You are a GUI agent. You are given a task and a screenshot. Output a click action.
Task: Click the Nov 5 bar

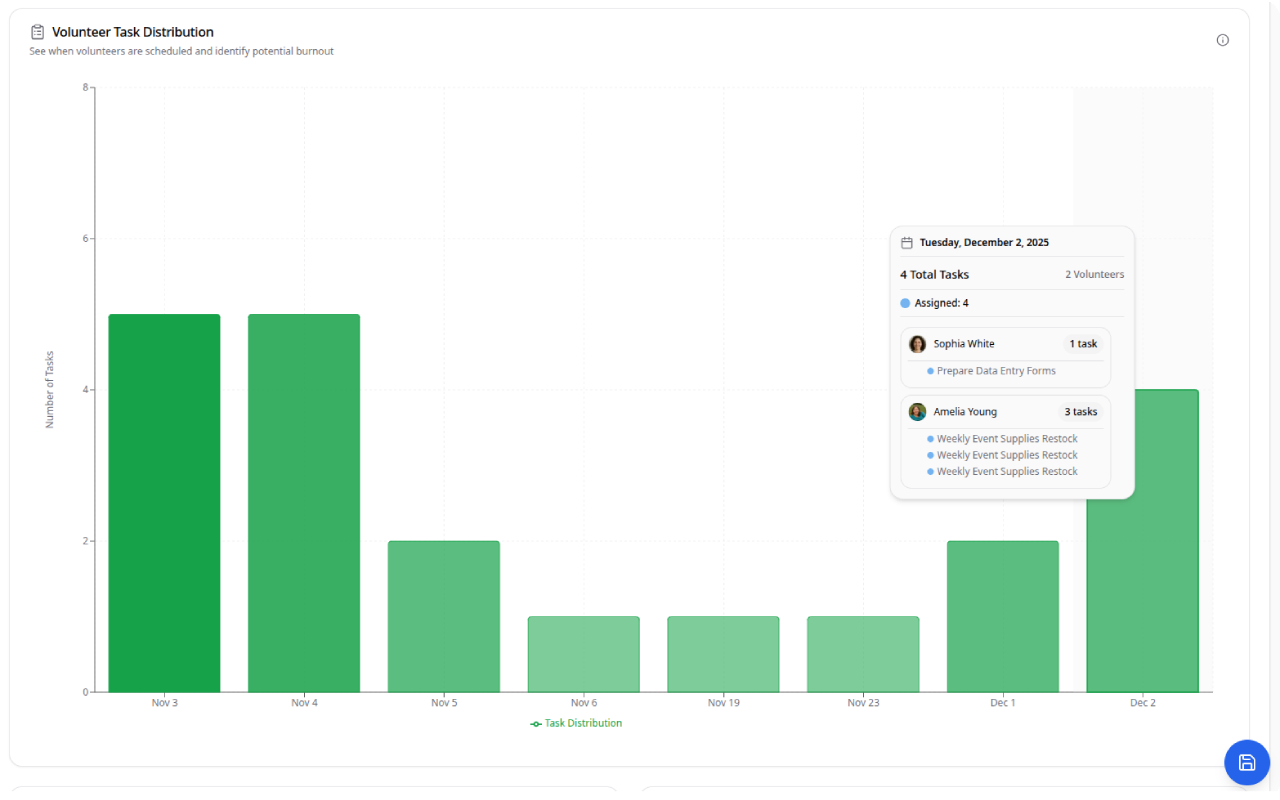(x=444, y=616)
